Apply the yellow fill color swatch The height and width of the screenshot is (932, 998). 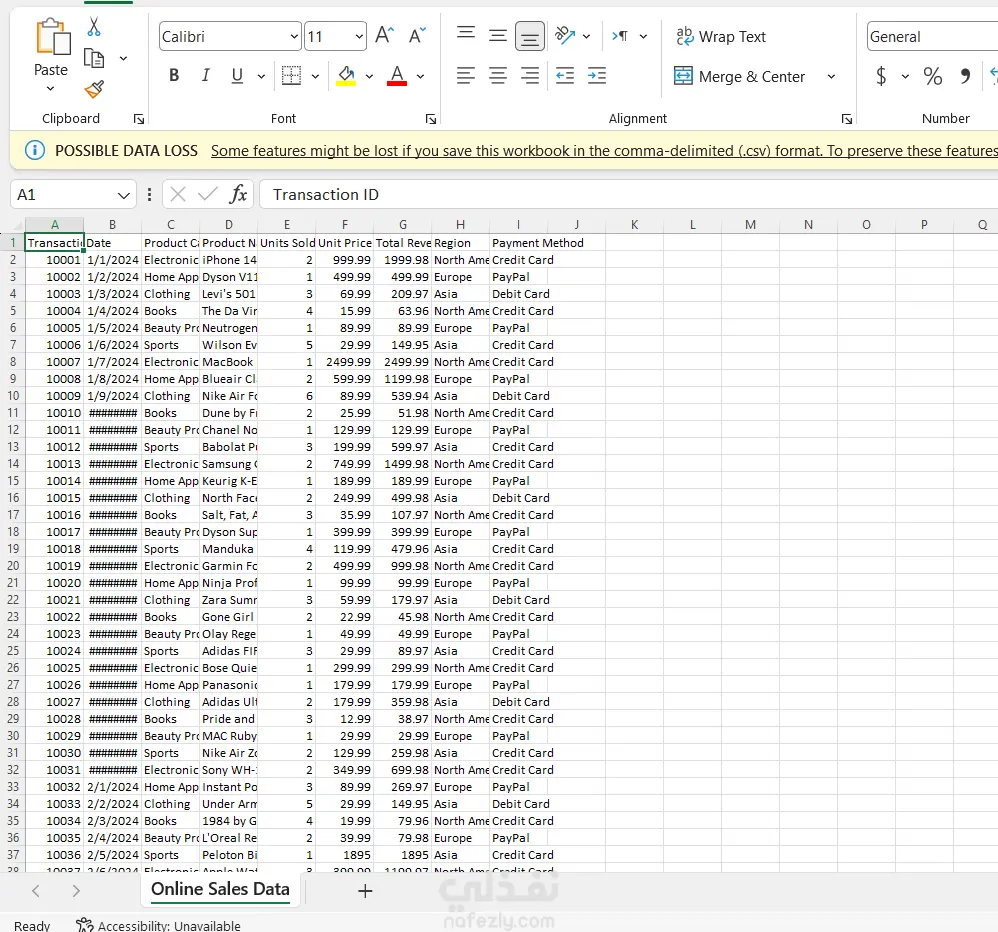[346, 76]
